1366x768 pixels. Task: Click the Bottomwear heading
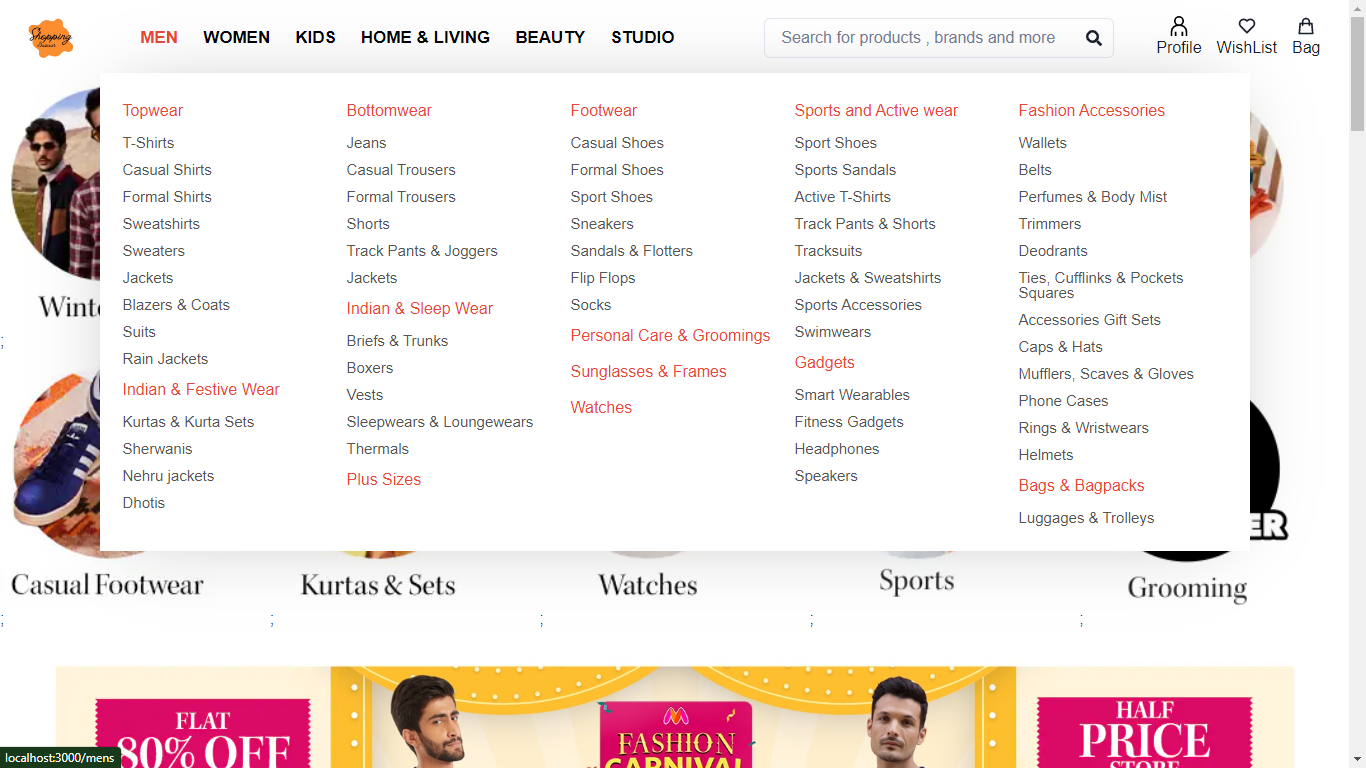click(389, 111)
